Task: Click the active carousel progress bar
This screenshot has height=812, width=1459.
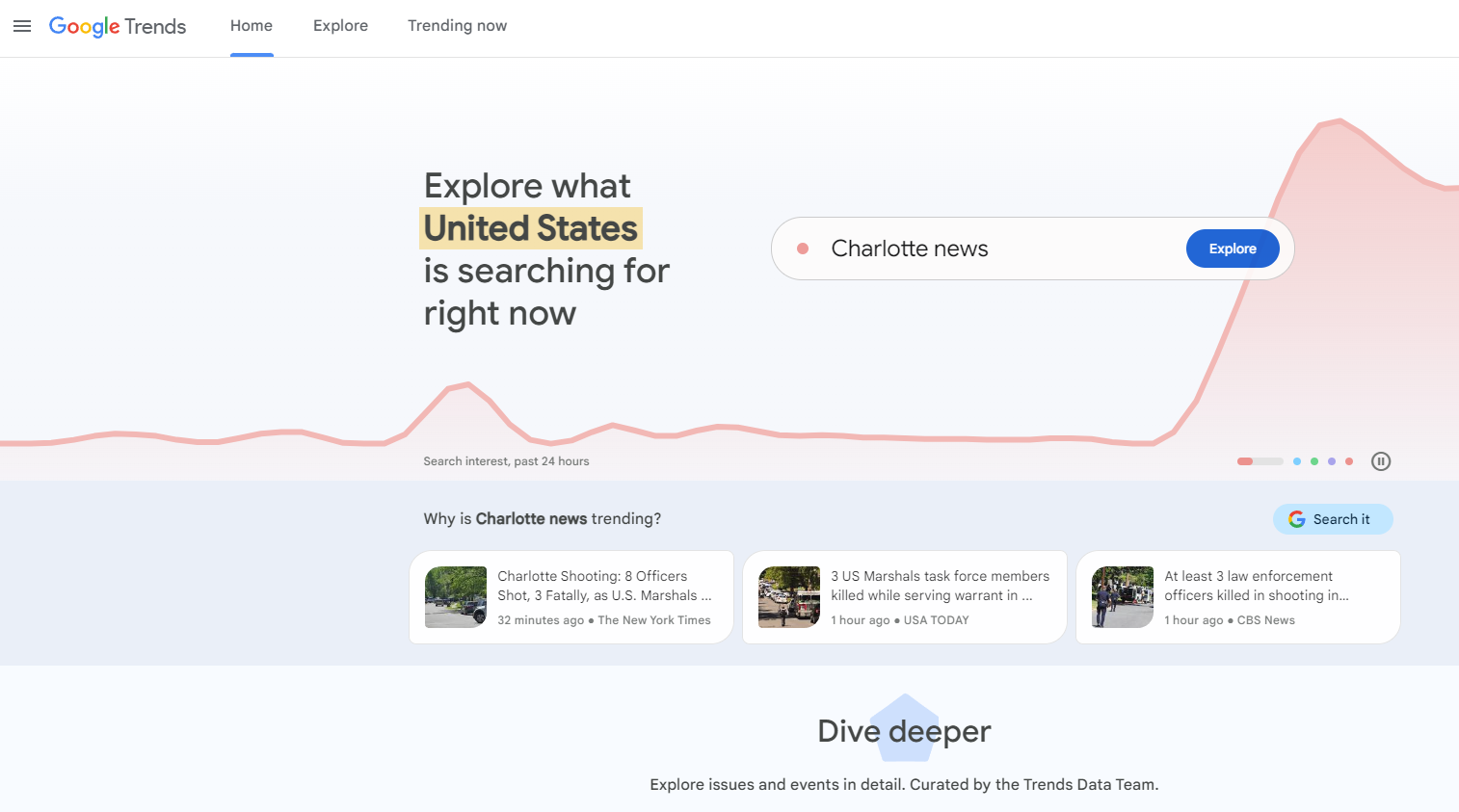Action: 1260,461
